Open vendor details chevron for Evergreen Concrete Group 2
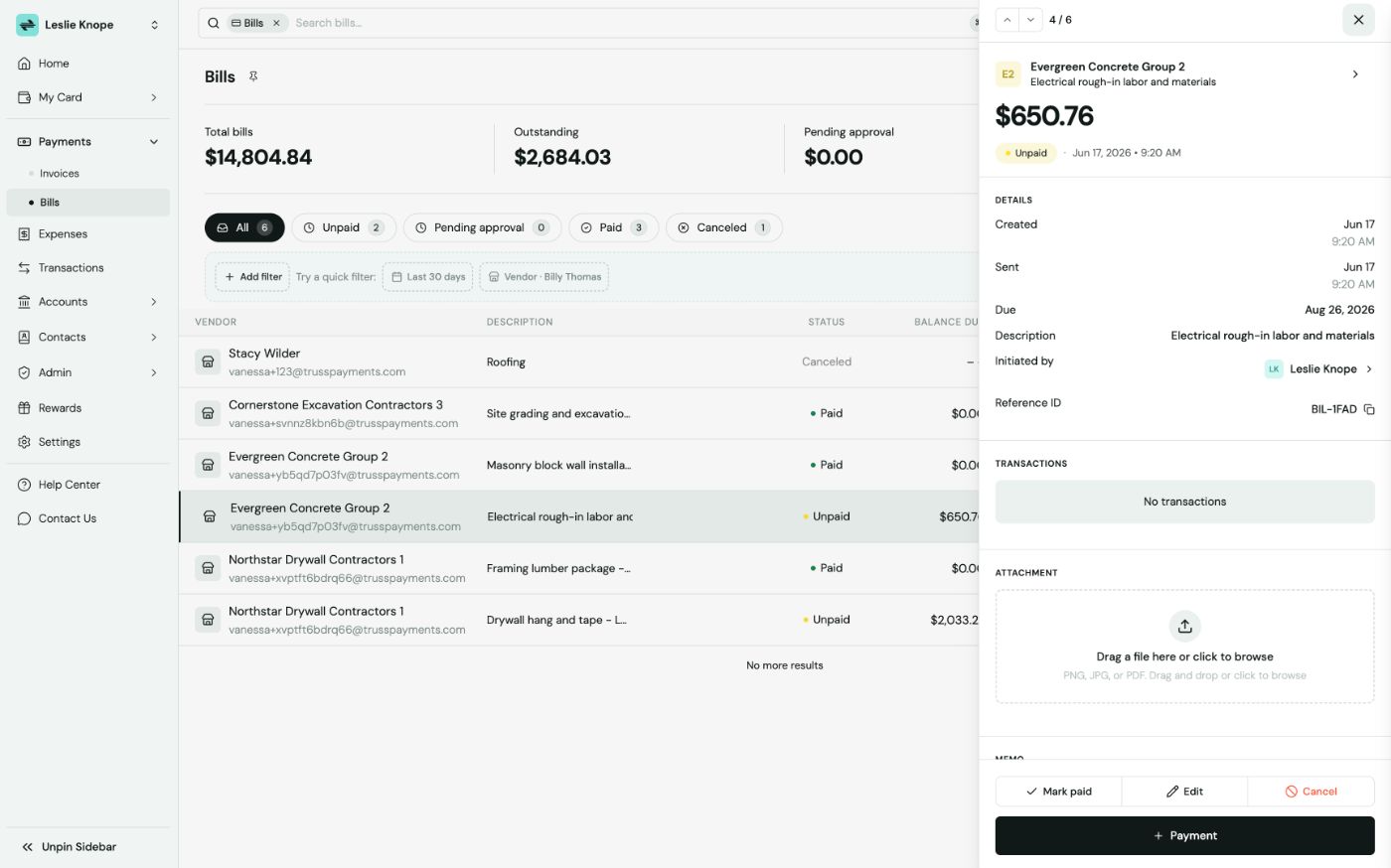 pyautogui.click(x=1355, y=74)
